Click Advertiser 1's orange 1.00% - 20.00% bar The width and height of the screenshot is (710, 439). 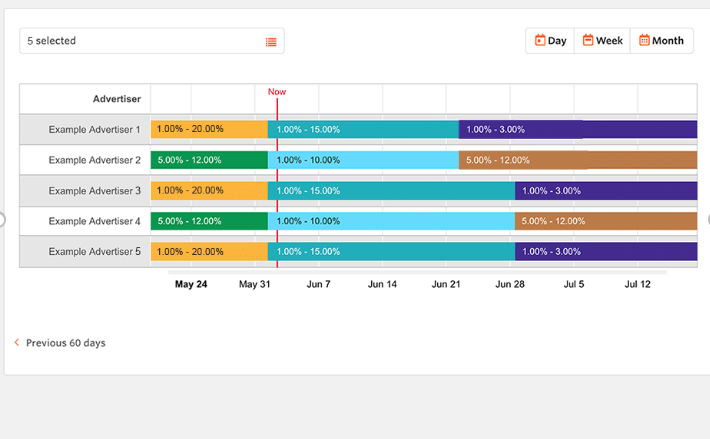209,129
